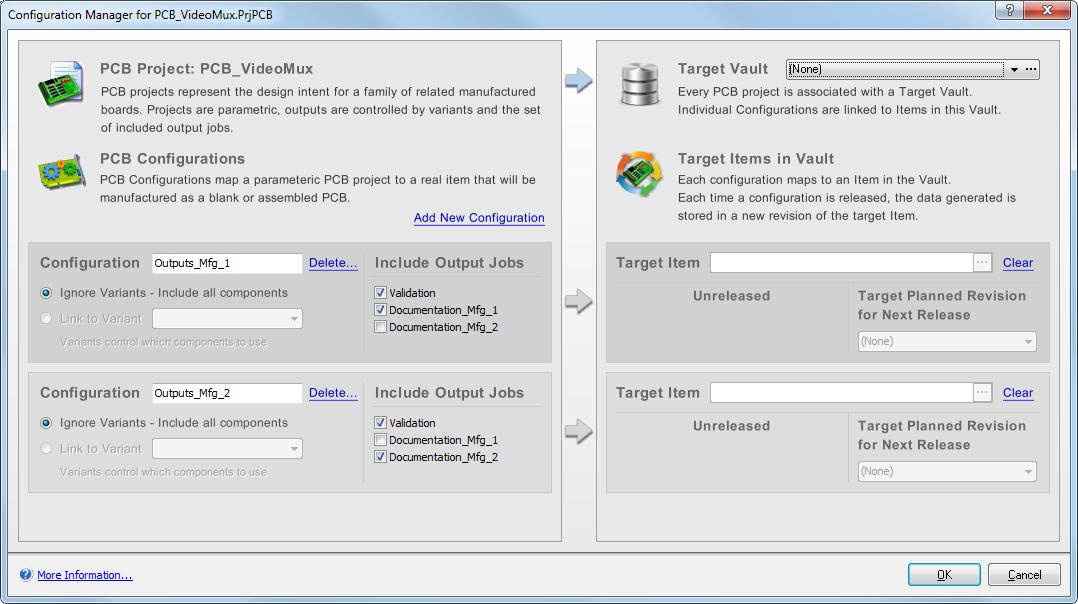
Task: Click the Outputs_Mfg_2 configuration name field
Action: [227, 393]
